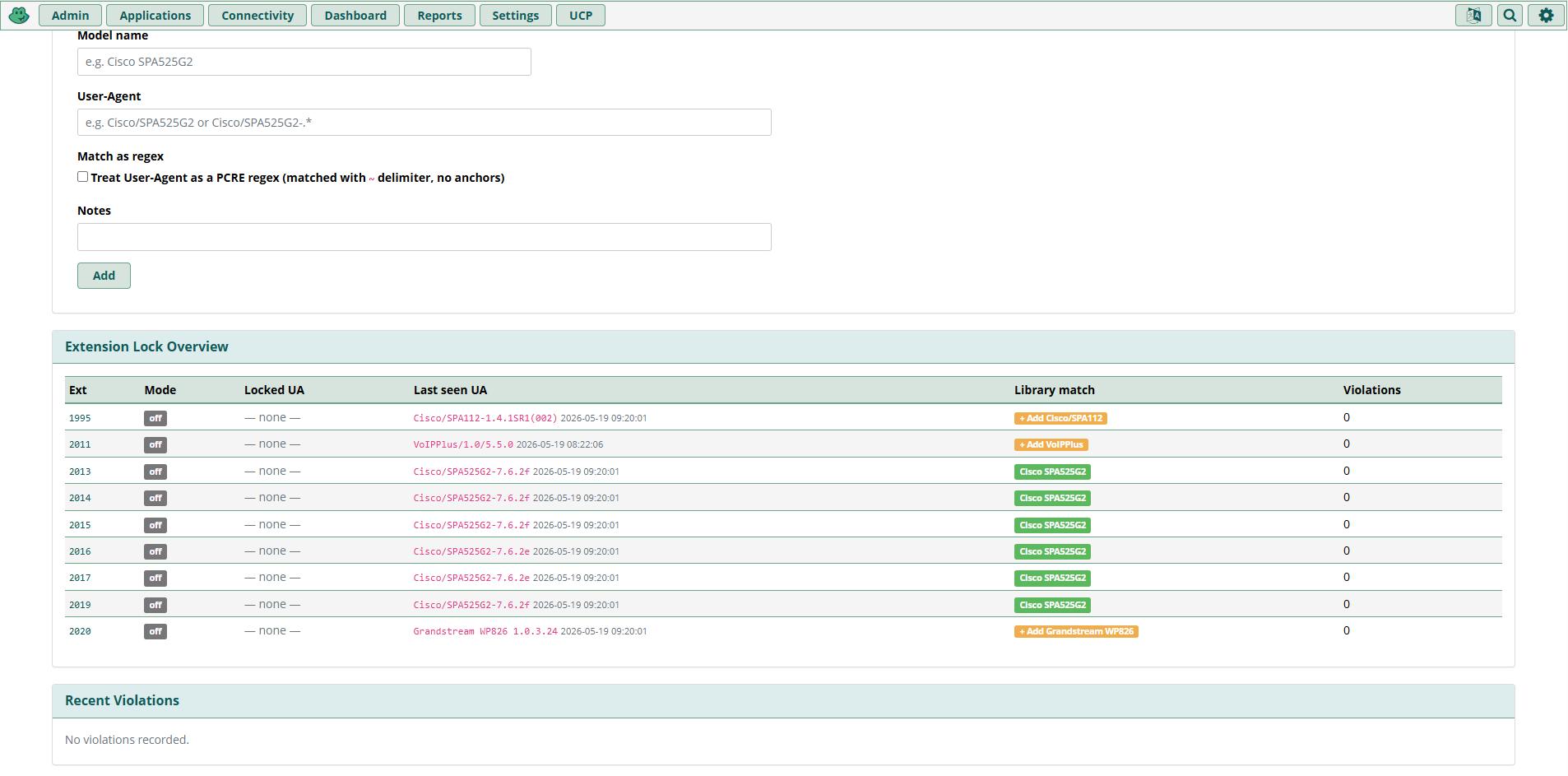Select extension number 2020
The height and width of the screenshot is (776, 1568).
(80, 631)
